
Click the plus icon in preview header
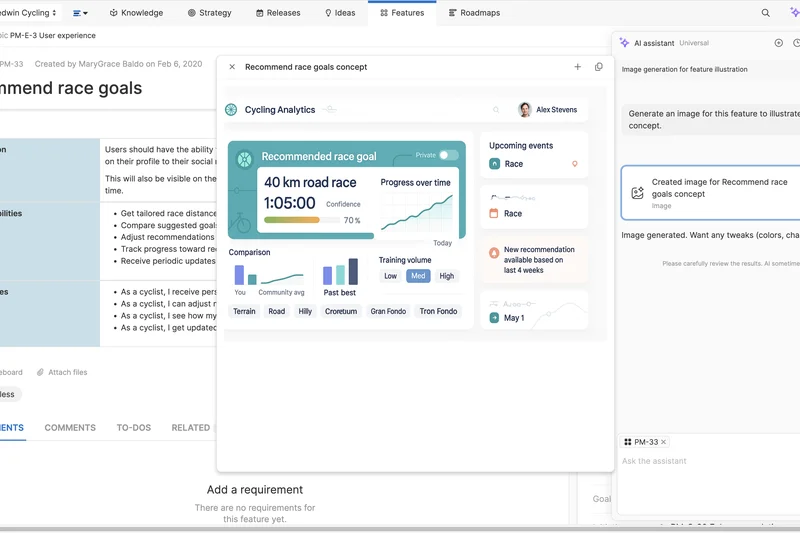point(577,67)
